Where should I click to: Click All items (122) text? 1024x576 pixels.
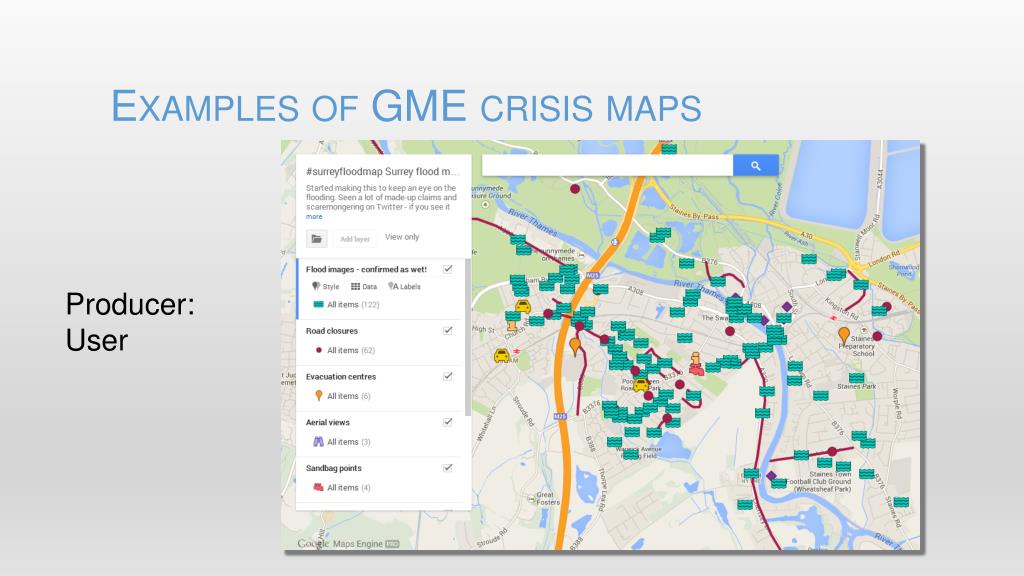point(353,305)
